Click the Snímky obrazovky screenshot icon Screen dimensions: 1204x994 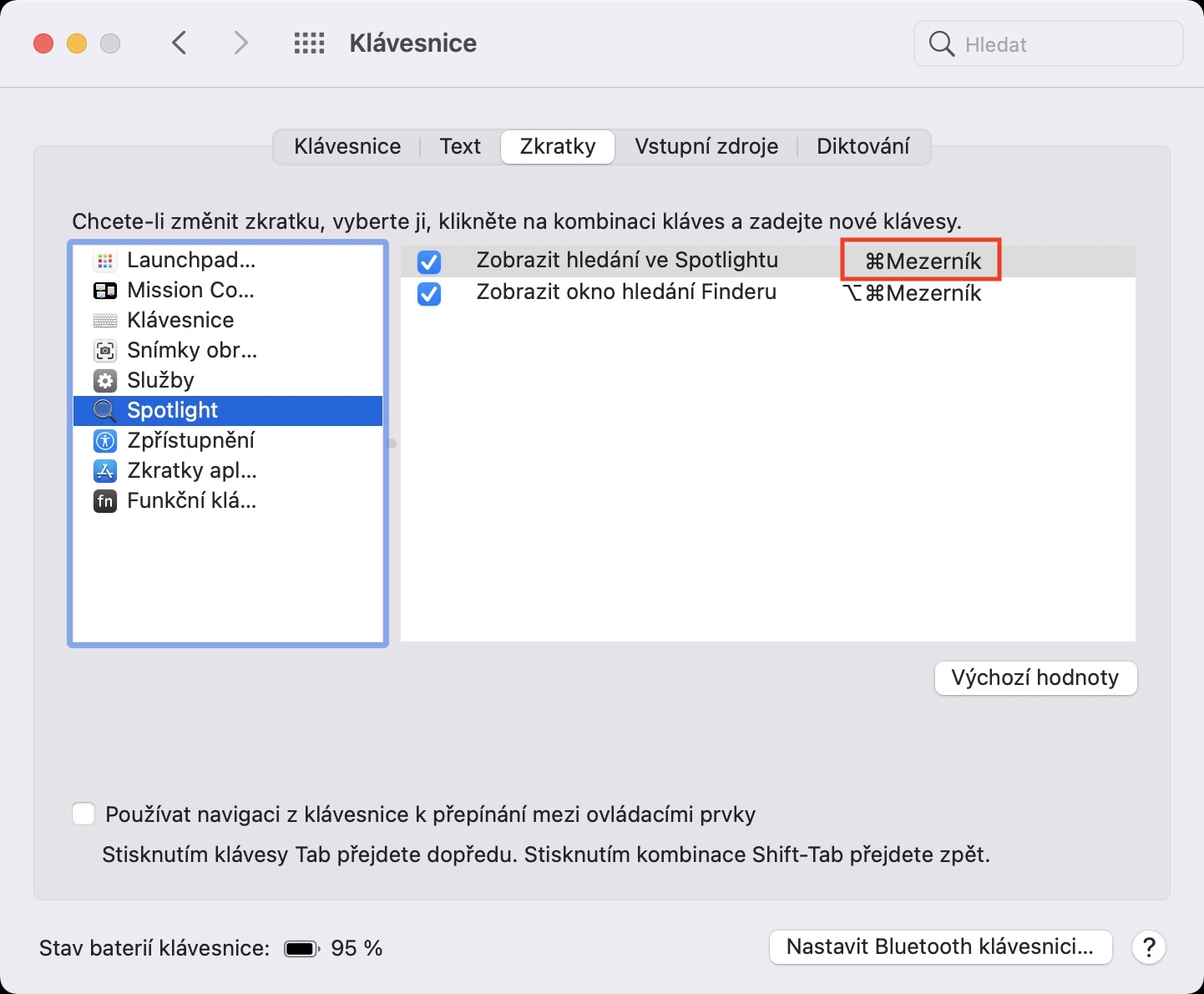coord(105,351)
